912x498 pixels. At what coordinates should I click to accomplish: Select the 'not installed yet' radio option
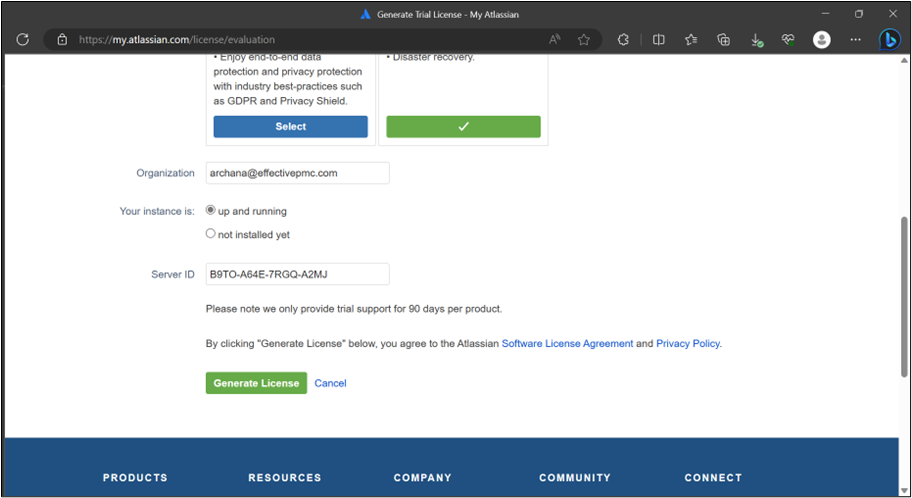[211, 233]
